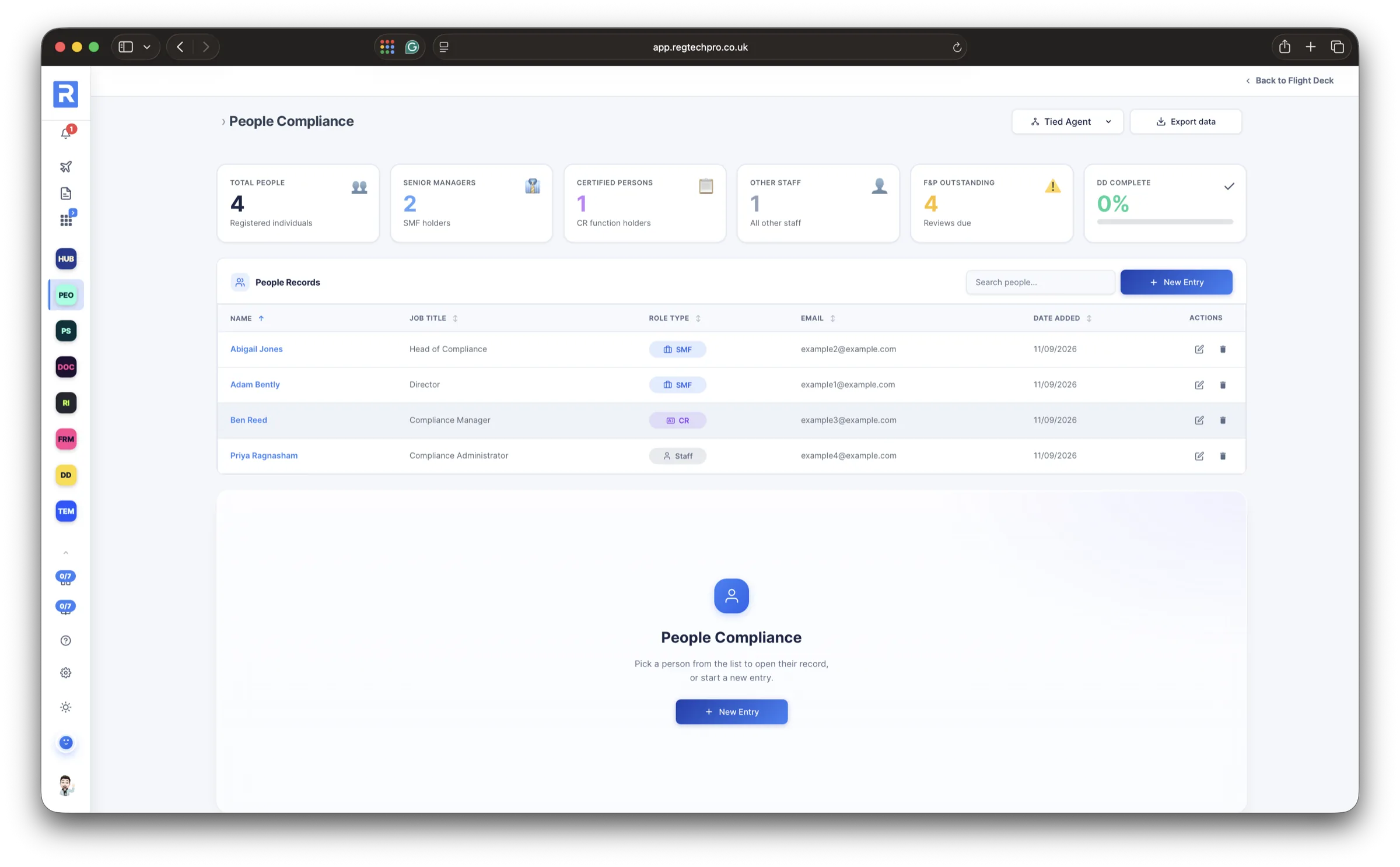This screenshot has width=1400, height=867.
Task: Open the HUB module
Action: (x=66, y=259)
